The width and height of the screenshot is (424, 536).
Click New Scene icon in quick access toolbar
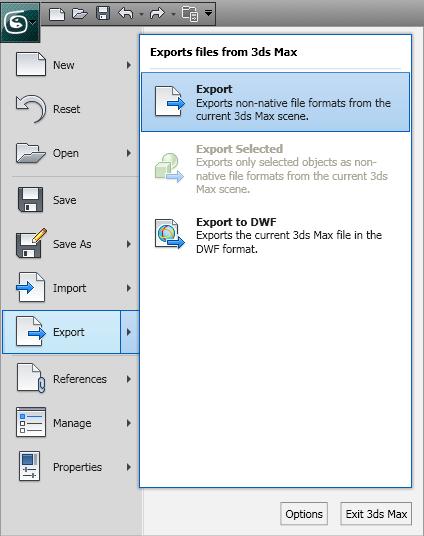tap(57, 14)
